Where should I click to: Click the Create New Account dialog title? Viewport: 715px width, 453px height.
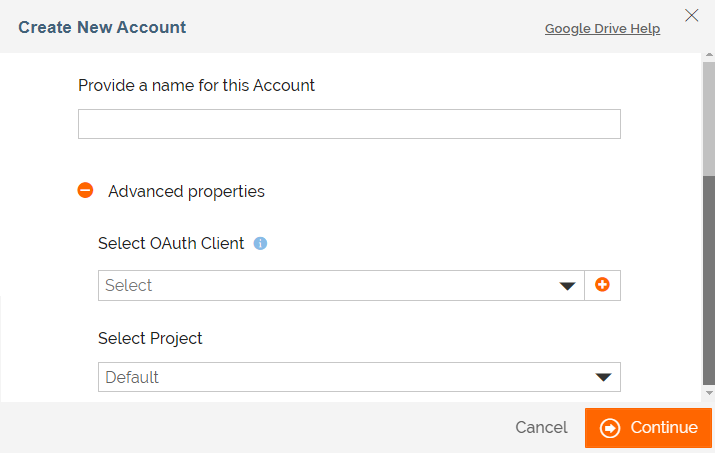(x=102, y=27)
